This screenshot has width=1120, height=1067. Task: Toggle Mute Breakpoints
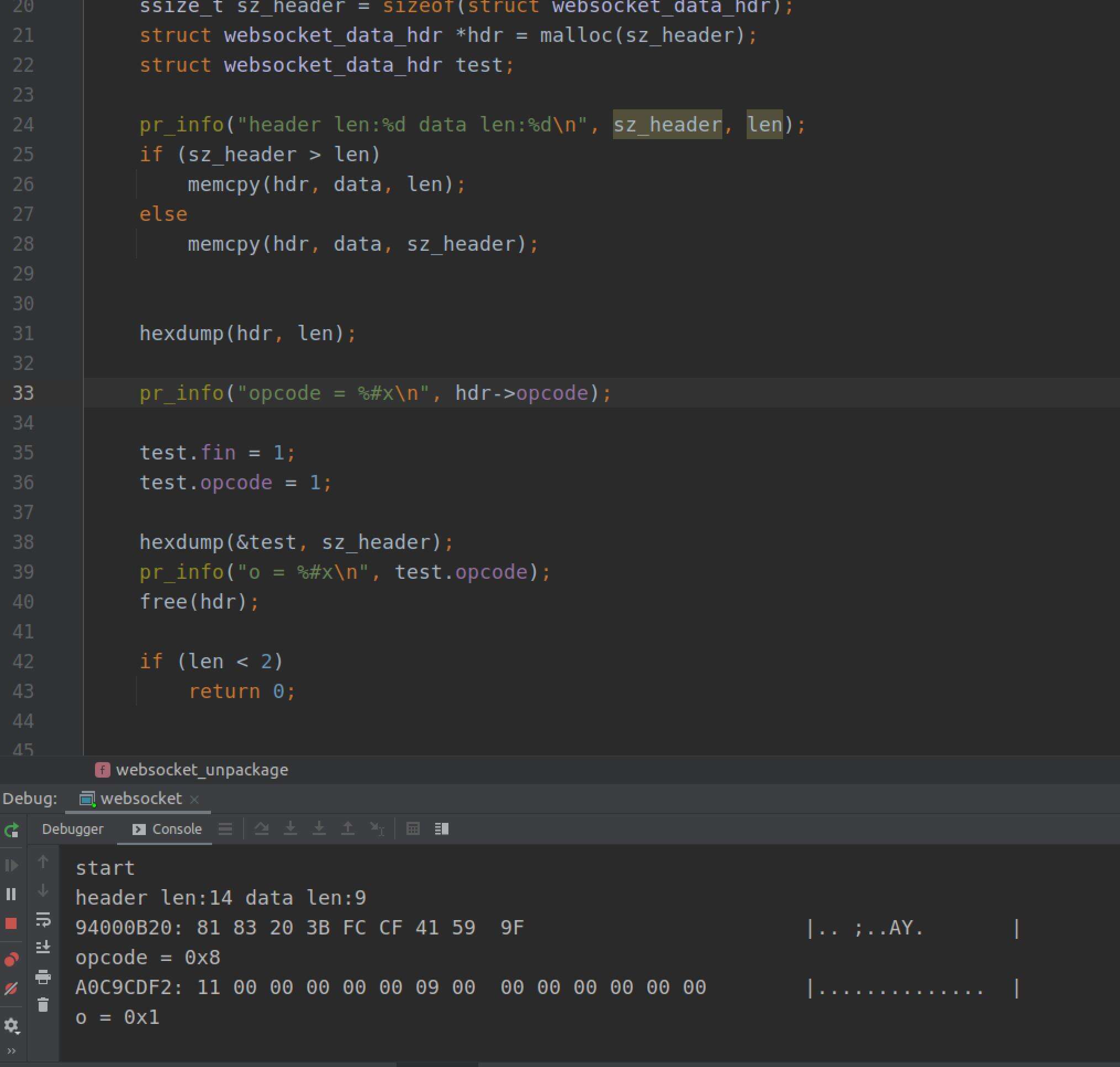12,989
